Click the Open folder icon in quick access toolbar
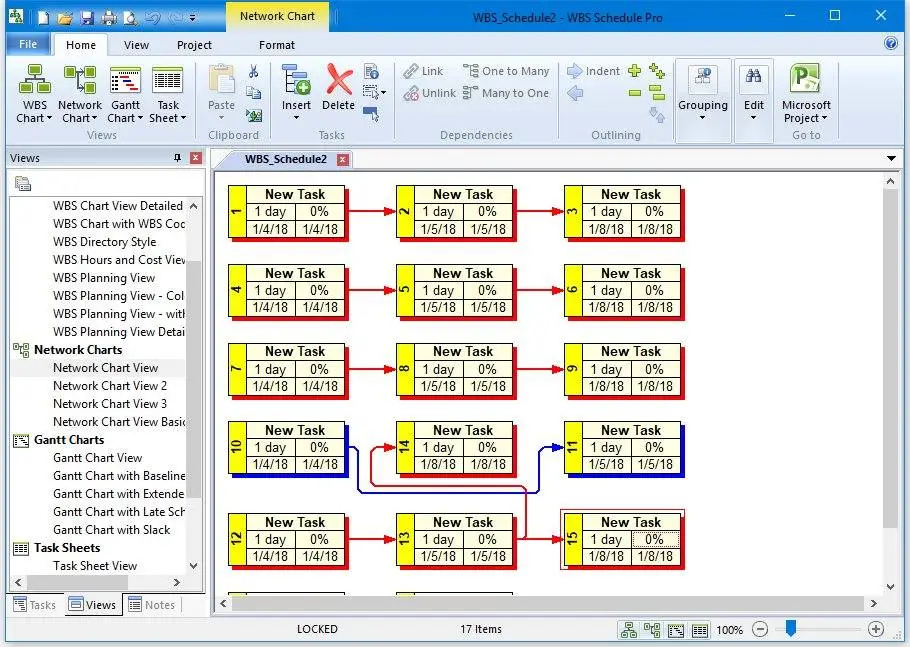Viewport: 910px width, 647px height. pyautogui.click(x=65, y=17)
